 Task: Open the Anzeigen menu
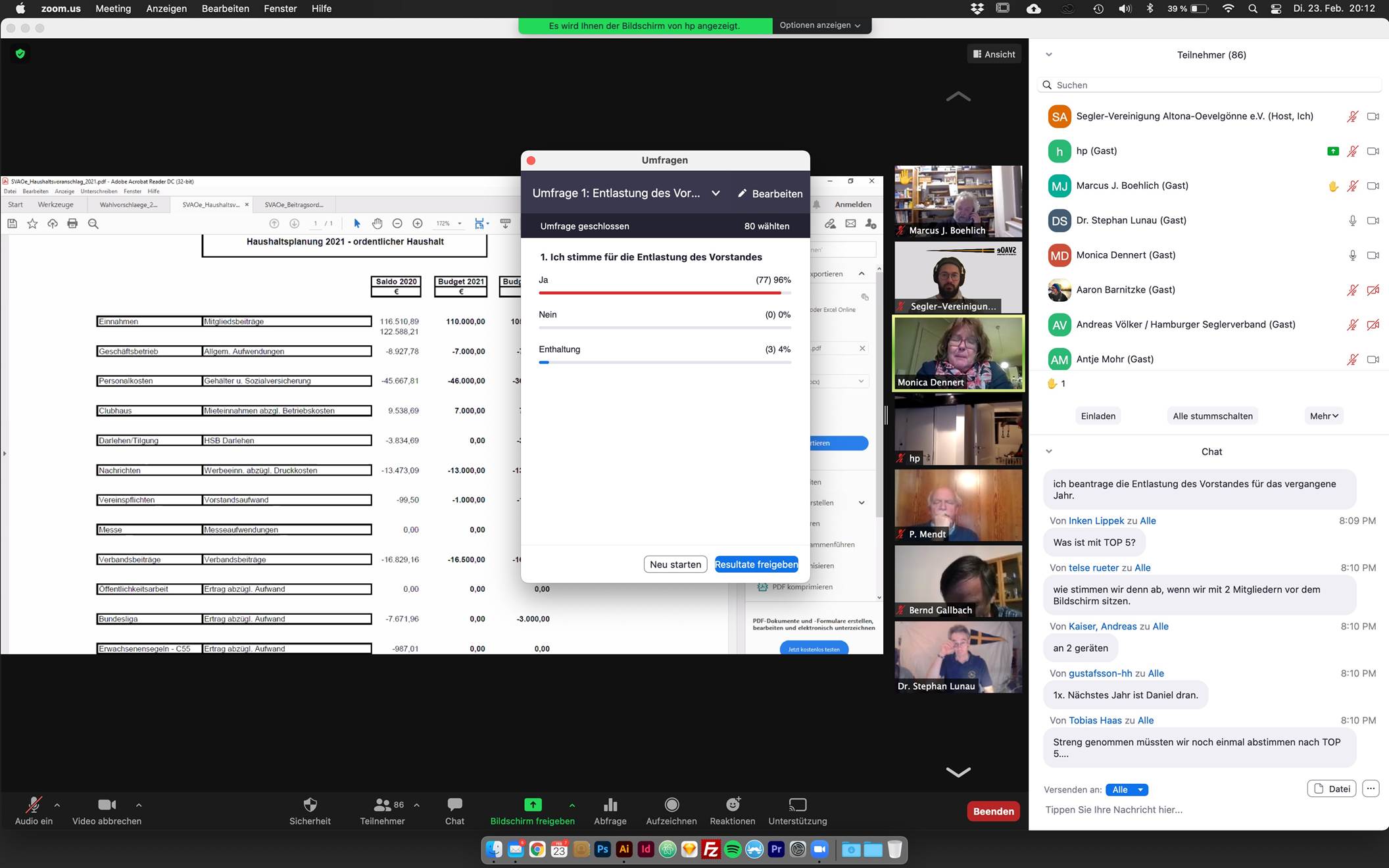point(166,9)
